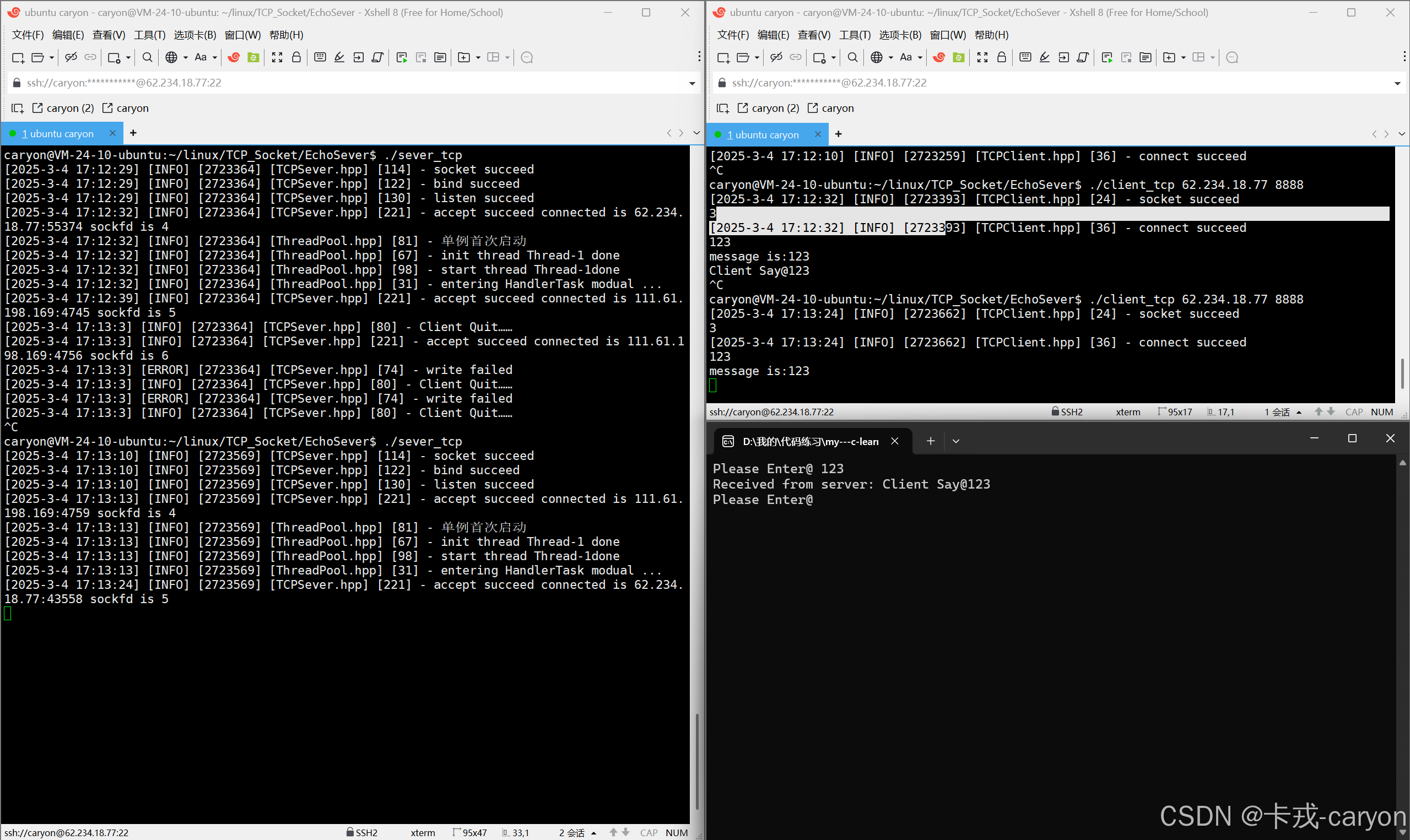Click the Disconnect icon in left toolbar
This screenshot has width=1410, height=840.
point(71,57)
